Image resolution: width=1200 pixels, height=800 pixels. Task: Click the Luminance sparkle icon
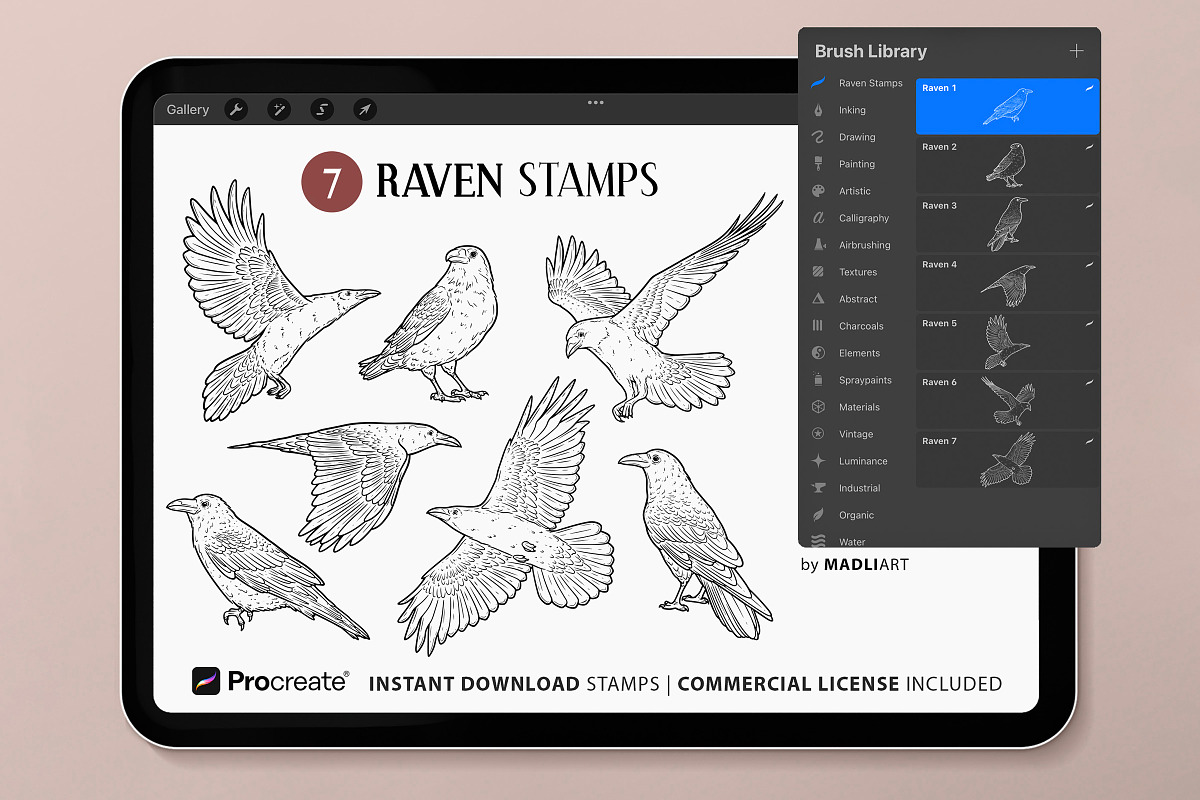pos(818,461)
